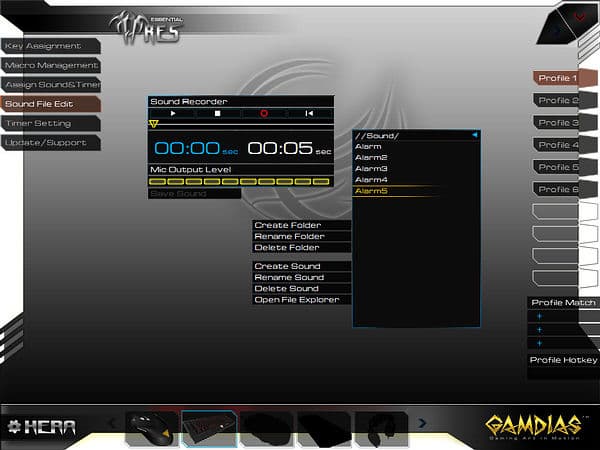Click the Profile Match header
The height and width of the screenshot is (450, 600).
[x=563, y=303]
